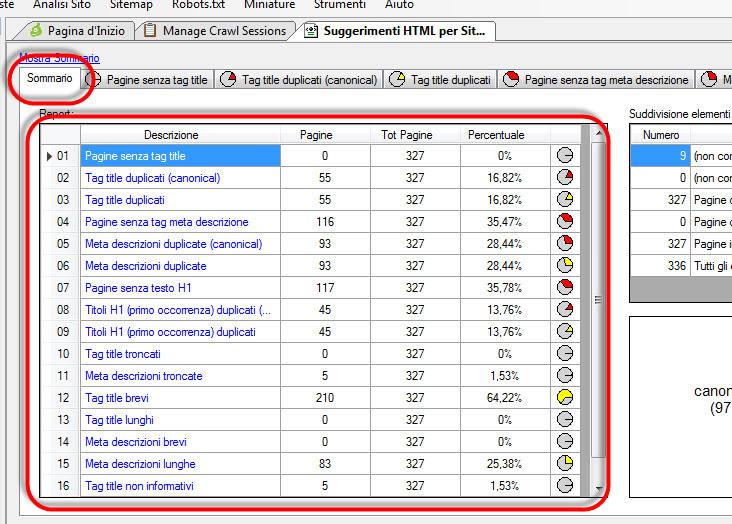
Task: Select row header 01 with arrow marker
Action: [60, 156]
